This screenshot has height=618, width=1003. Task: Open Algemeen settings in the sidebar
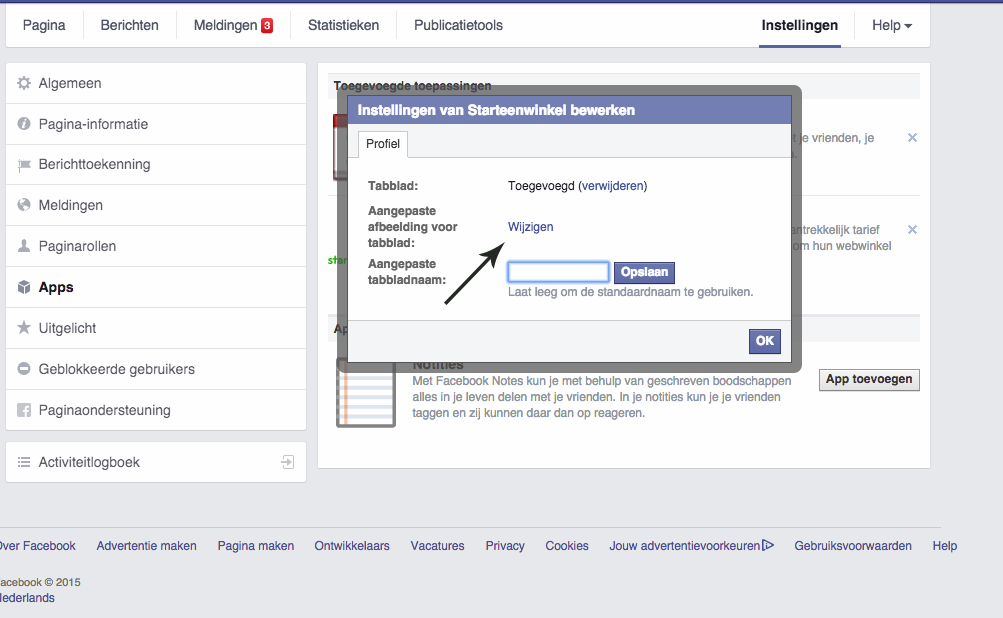156,83
